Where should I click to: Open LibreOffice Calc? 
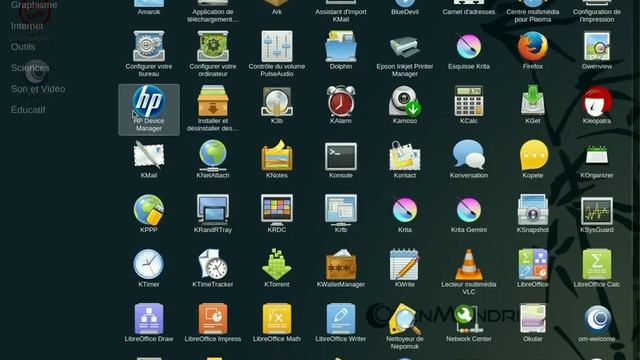[597, 269]
